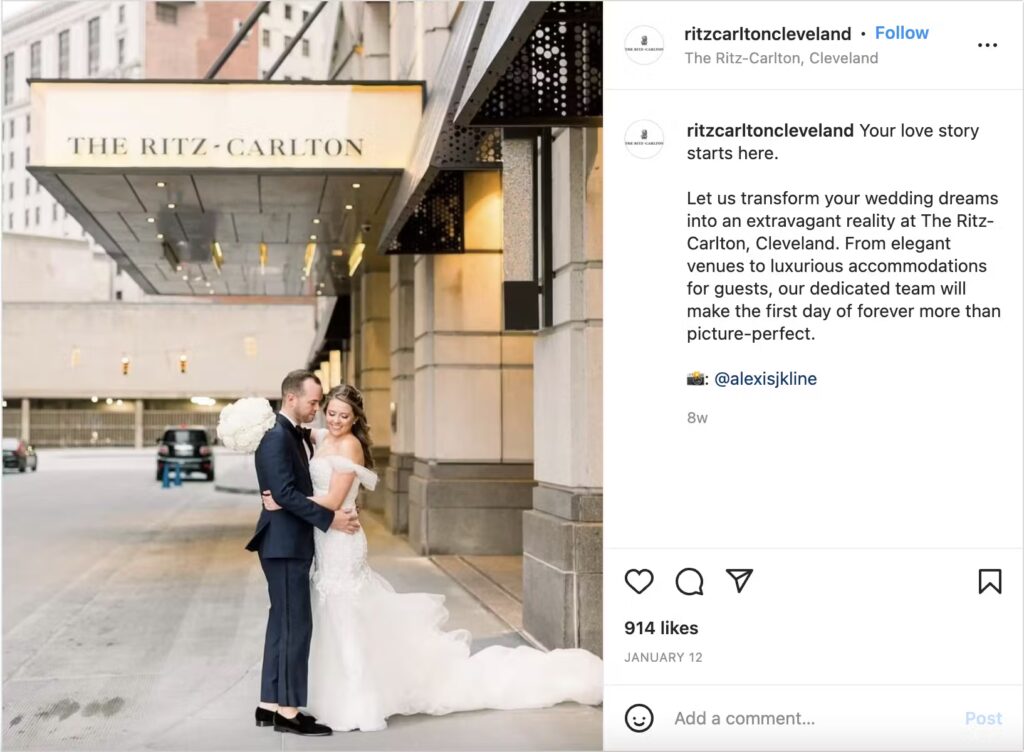View the 914 likes list
The height and width of the screenshot is (752, 1024).
pyautogui.click(x=661, y=628)
